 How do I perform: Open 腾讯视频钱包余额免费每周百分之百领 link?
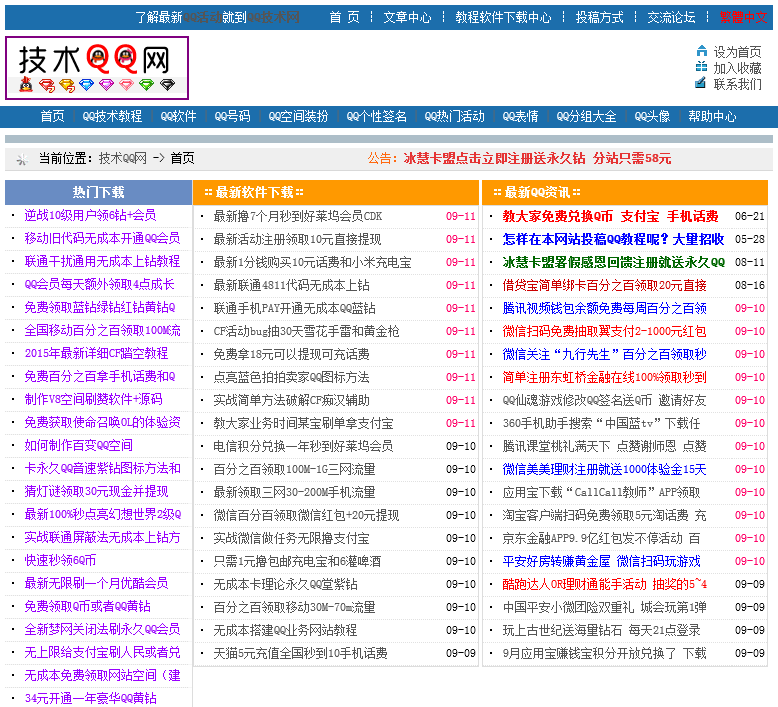pyautogui.click(x=604, y=308)
